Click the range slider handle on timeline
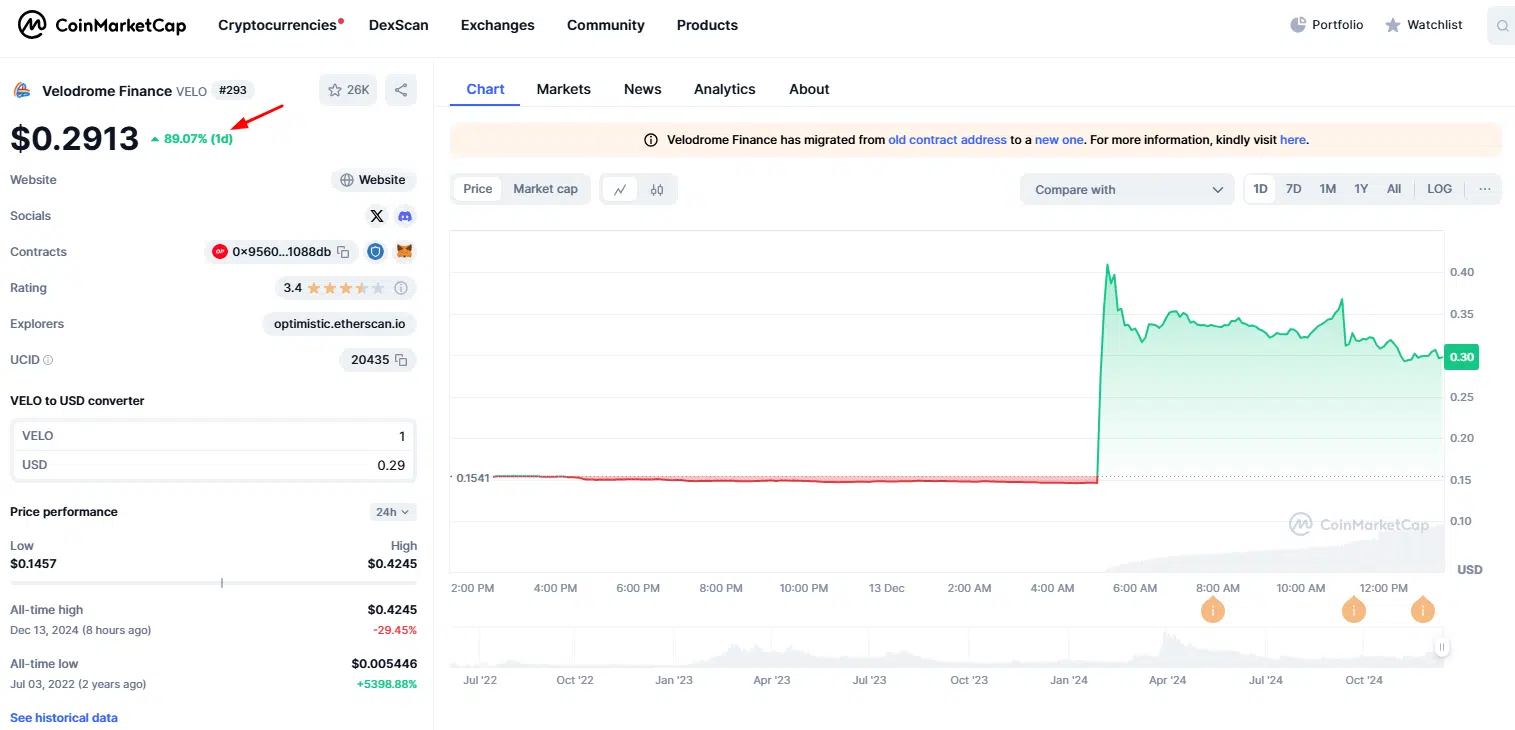Image resolution: width=1515 pixels, height=730 pixels. [x=1442, y=647]
